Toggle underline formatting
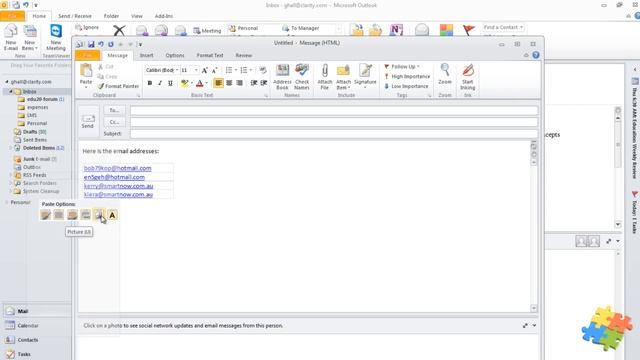This screenshot has width=640, height=360. (170, 83)
